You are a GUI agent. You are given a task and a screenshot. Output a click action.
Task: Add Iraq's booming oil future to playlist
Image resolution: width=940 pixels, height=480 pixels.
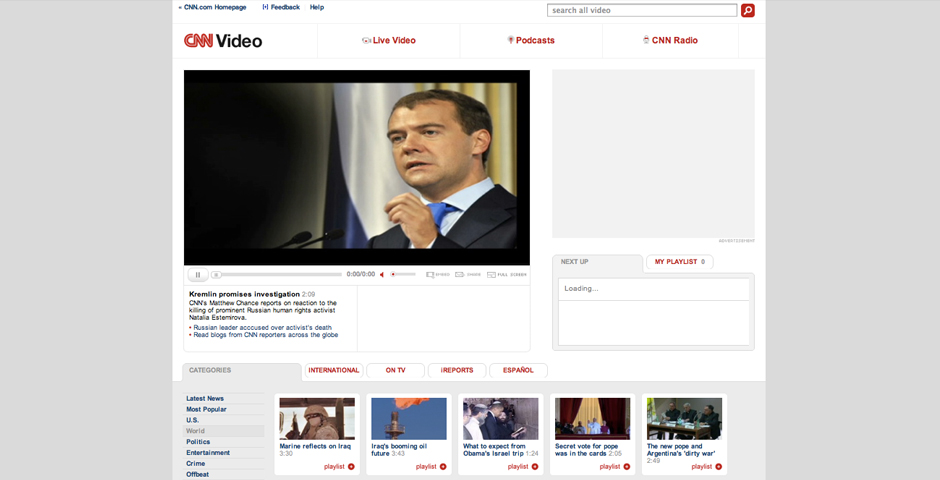[x=431, y=467]
